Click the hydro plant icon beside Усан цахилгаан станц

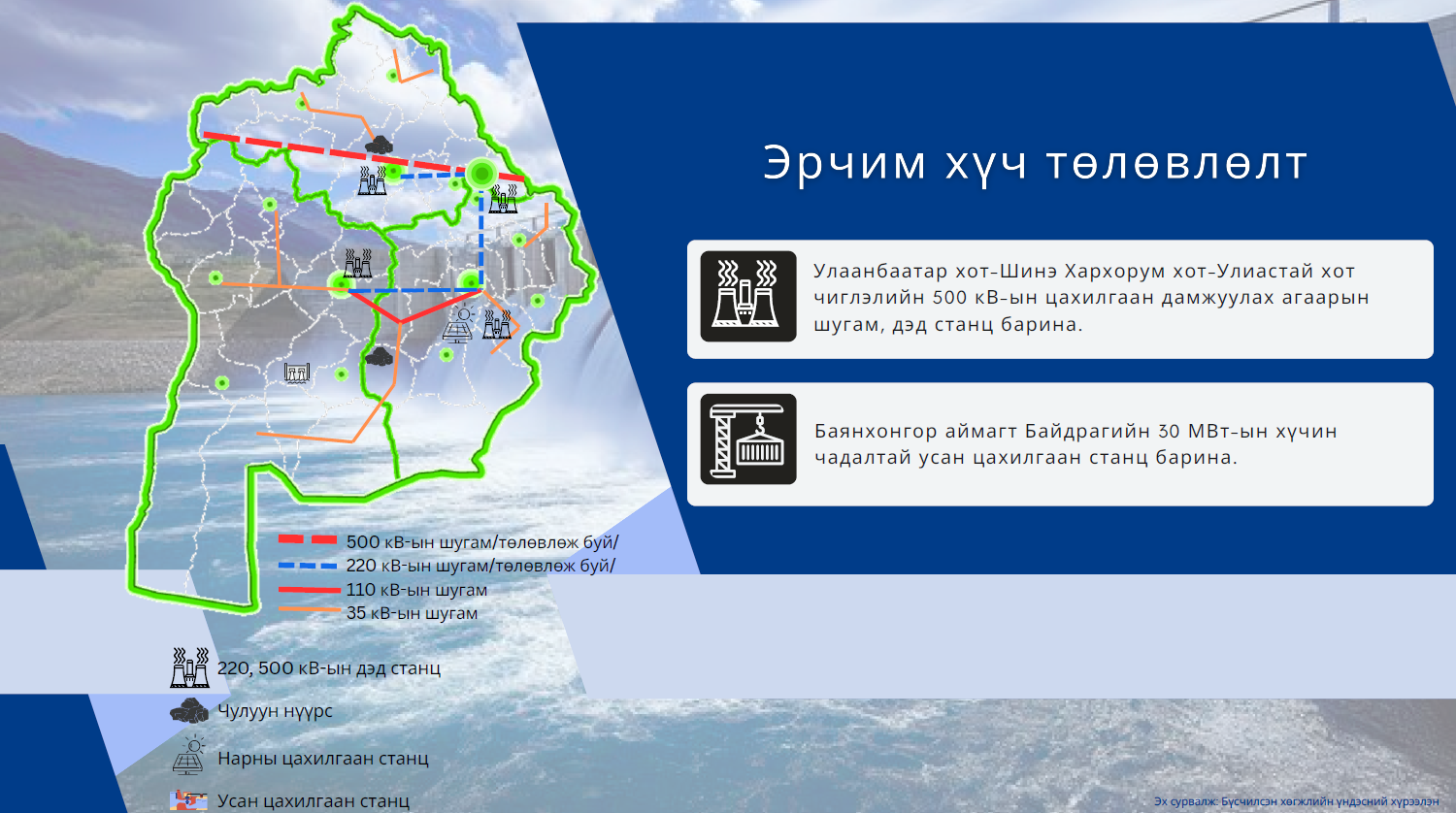[x=189, y=800]
